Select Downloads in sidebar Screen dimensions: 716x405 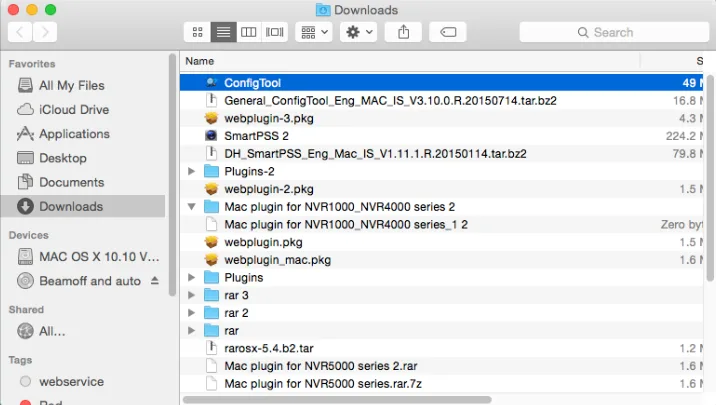[x=83, y=206]
